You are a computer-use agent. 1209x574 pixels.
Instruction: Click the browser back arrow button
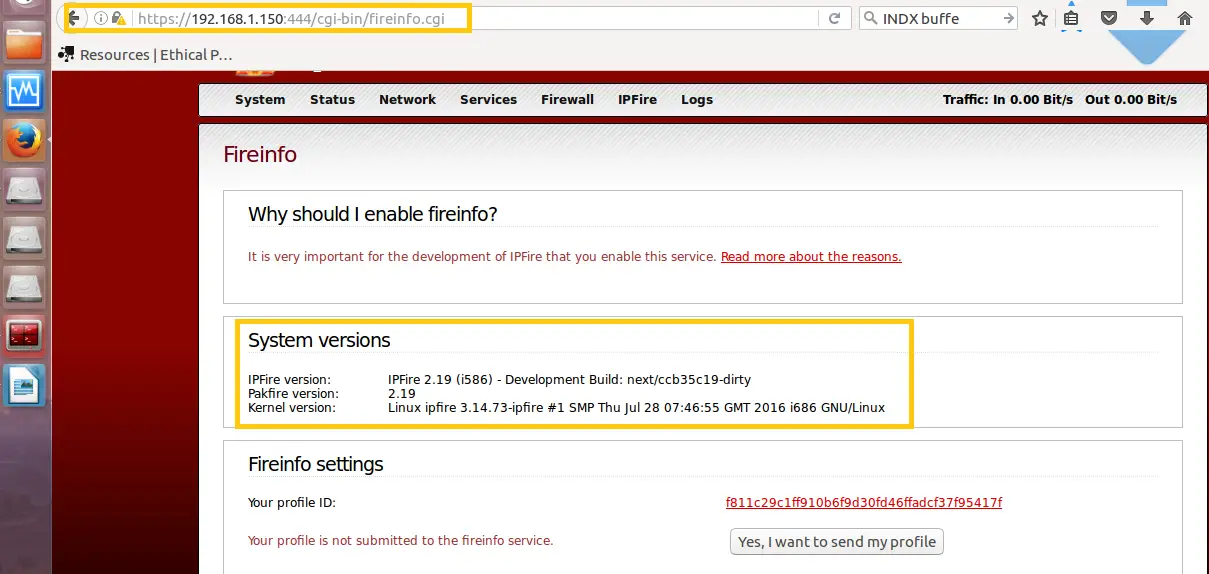(x=74, y=18)
